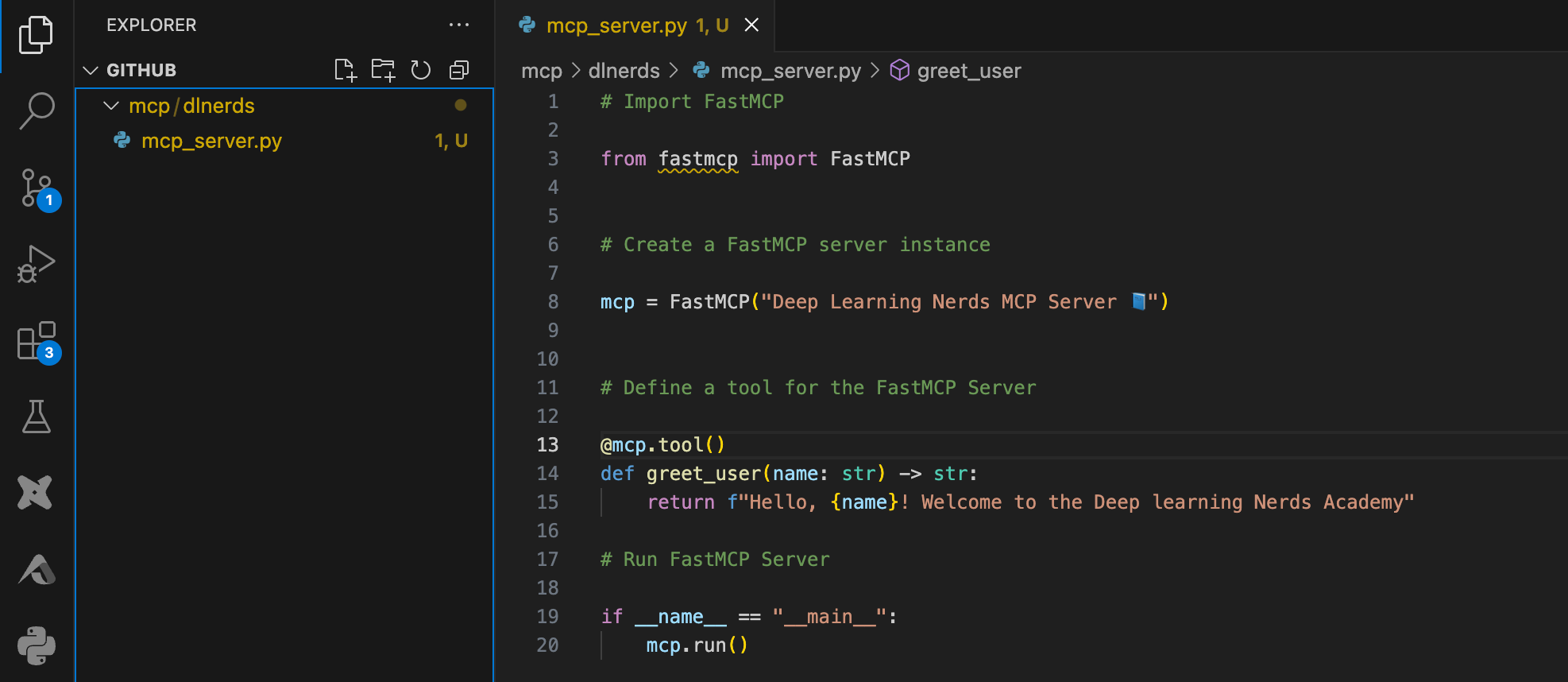This screenshot has height=682, width=1568.
Task: Click the dlnerds breadcrumb segment
Action: [624, 71]
